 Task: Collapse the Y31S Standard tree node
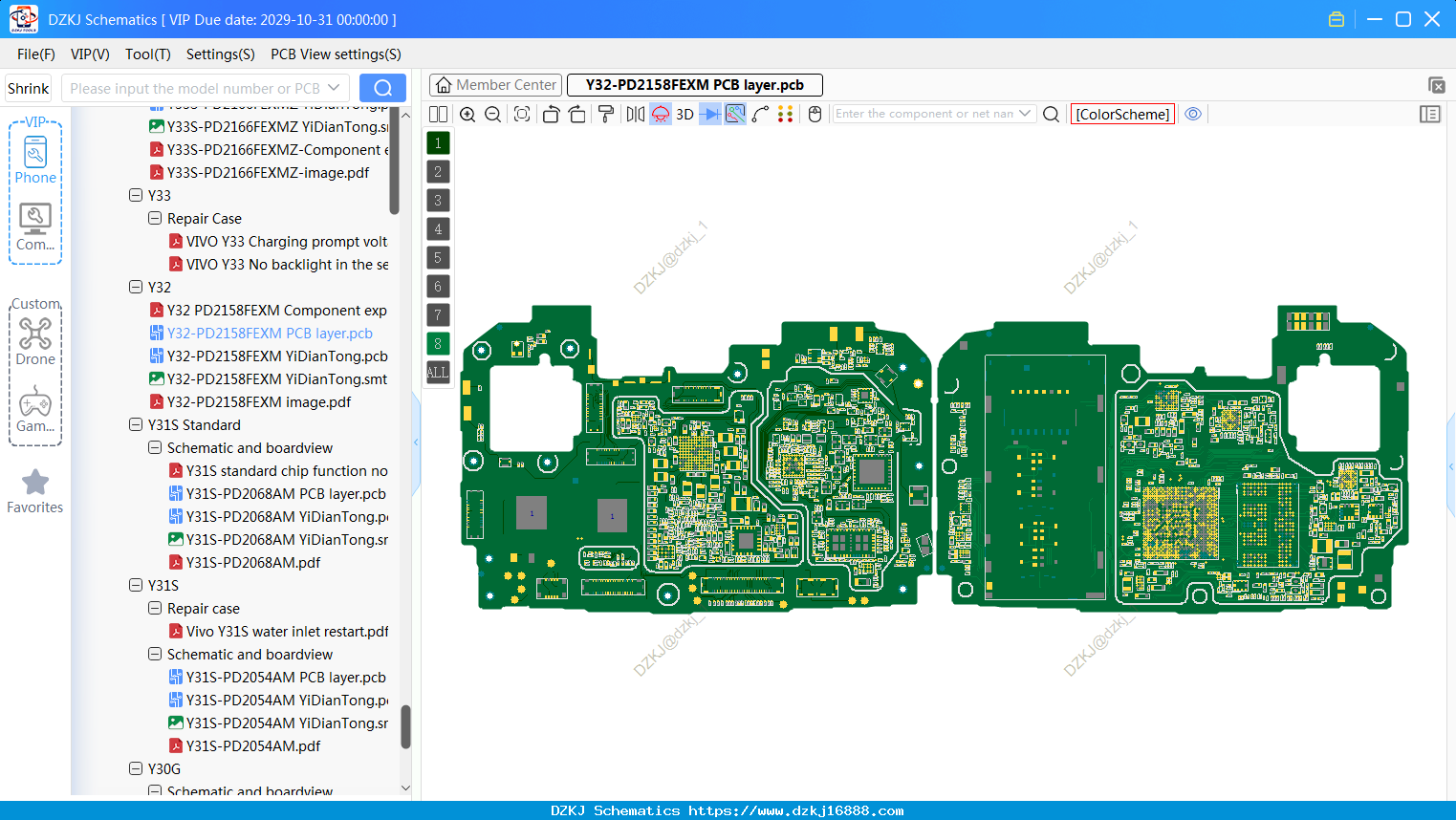click(x=136, y=424)
